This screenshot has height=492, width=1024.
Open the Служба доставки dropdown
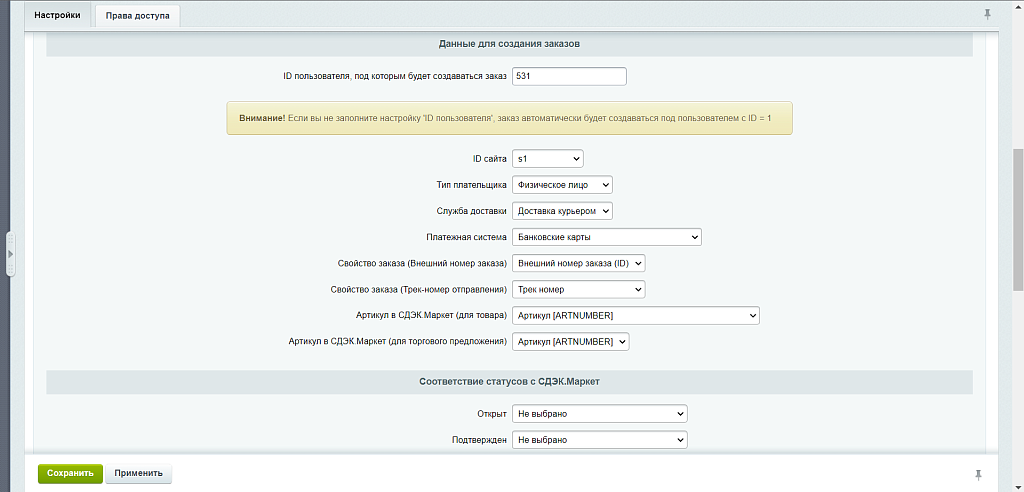coord(561,211)
